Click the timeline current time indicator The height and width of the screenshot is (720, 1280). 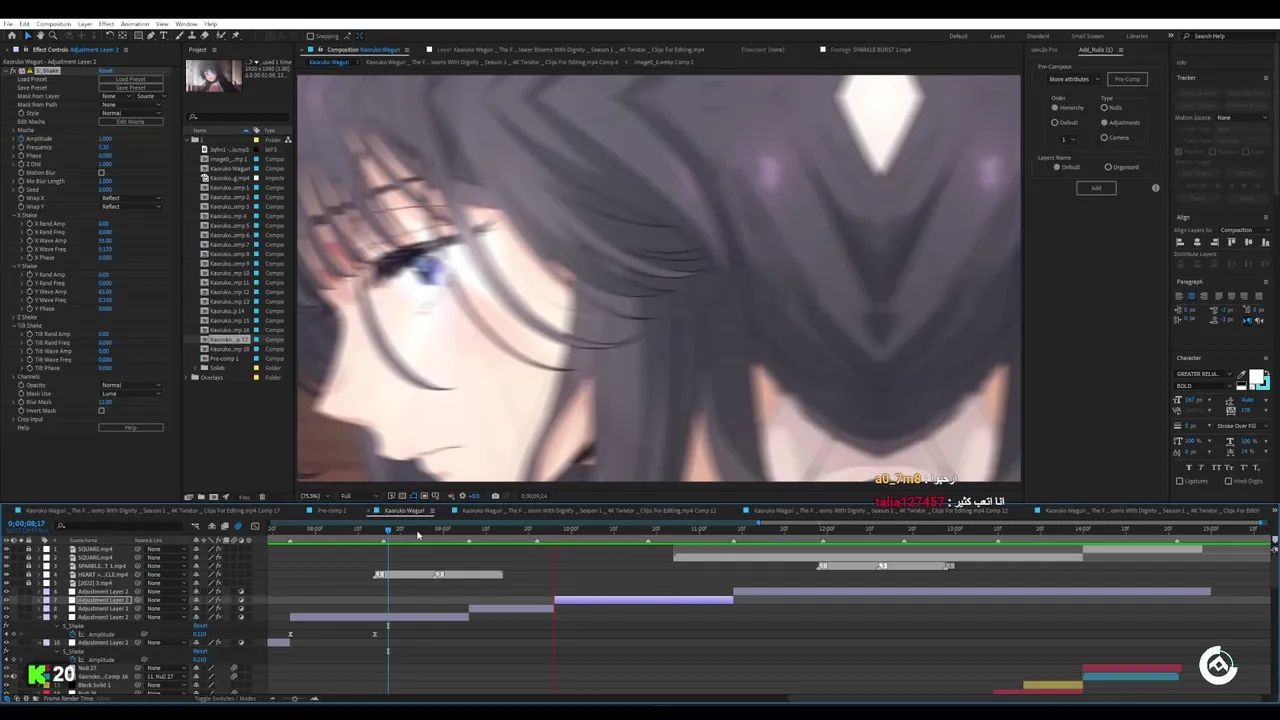(x=388, y=529)
